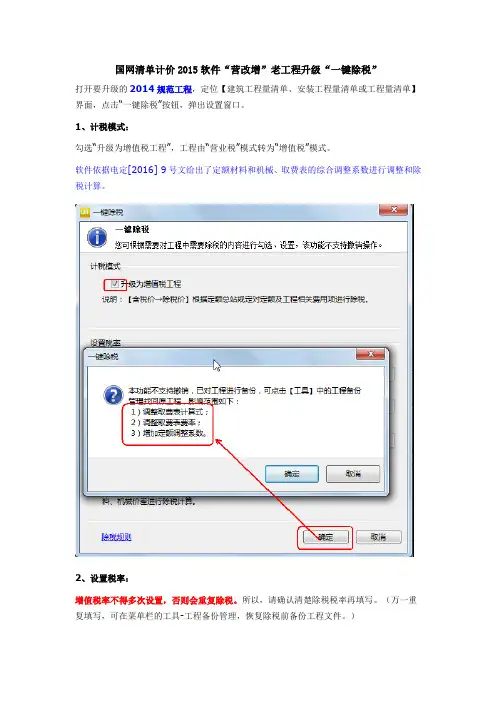Open the 除税规则 link

tap(116, 537)
